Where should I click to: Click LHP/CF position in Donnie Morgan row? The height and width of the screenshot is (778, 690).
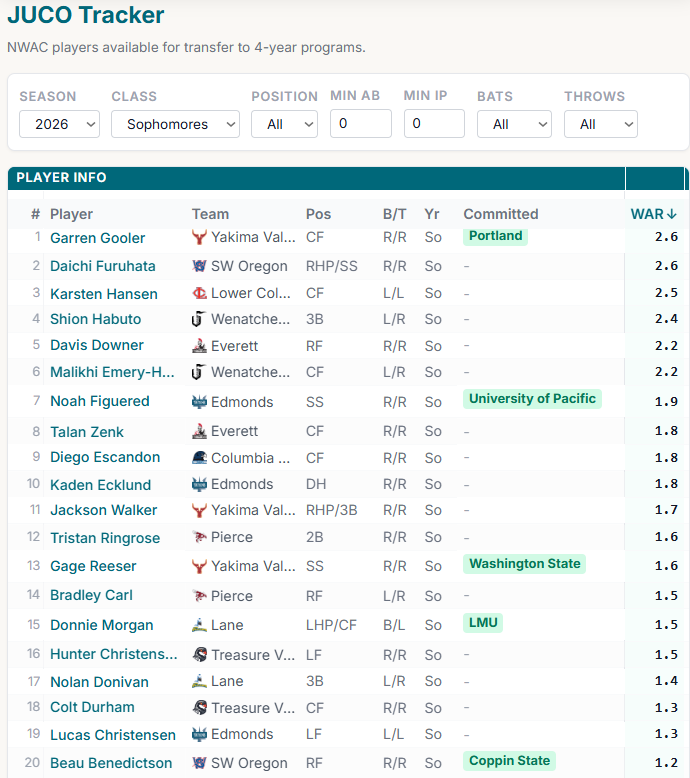point(331,625)
